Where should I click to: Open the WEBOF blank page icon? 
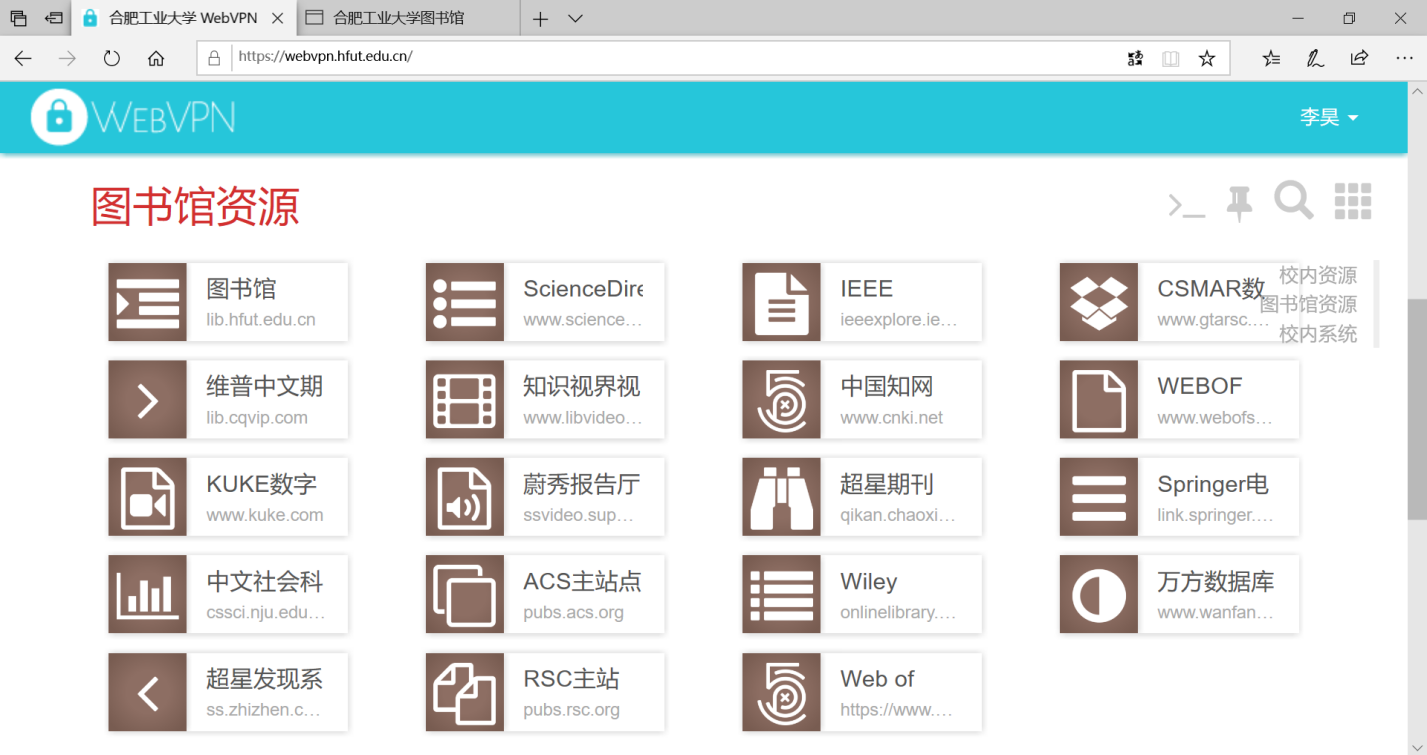(1099, 399)
